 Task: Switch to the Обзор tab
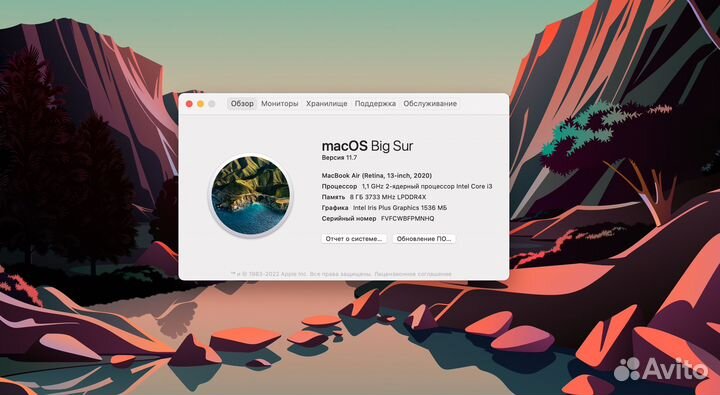[242, 104]
